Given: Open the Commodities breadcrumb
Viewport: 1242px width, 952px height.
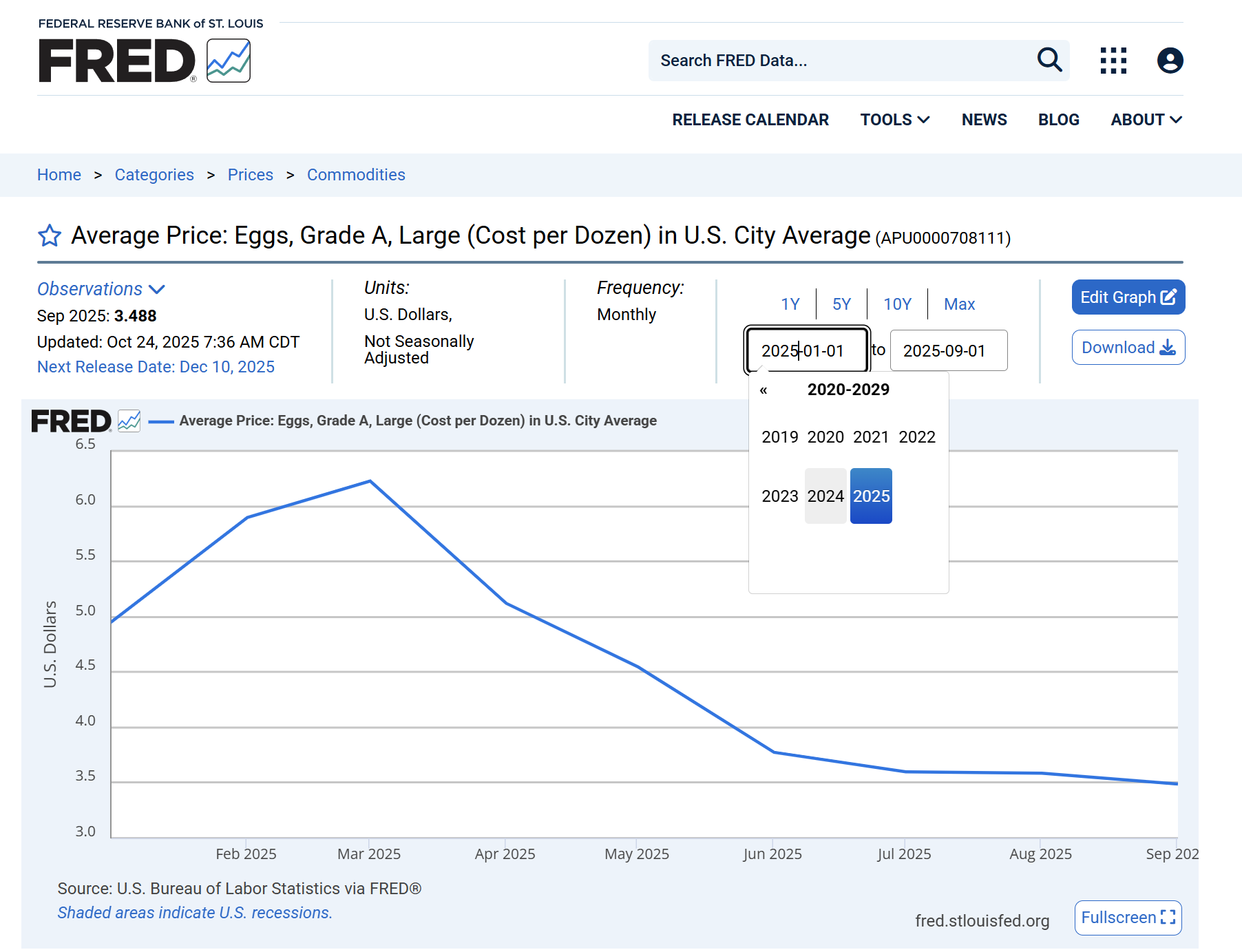Looking at the screenshot, I should 356,175.
